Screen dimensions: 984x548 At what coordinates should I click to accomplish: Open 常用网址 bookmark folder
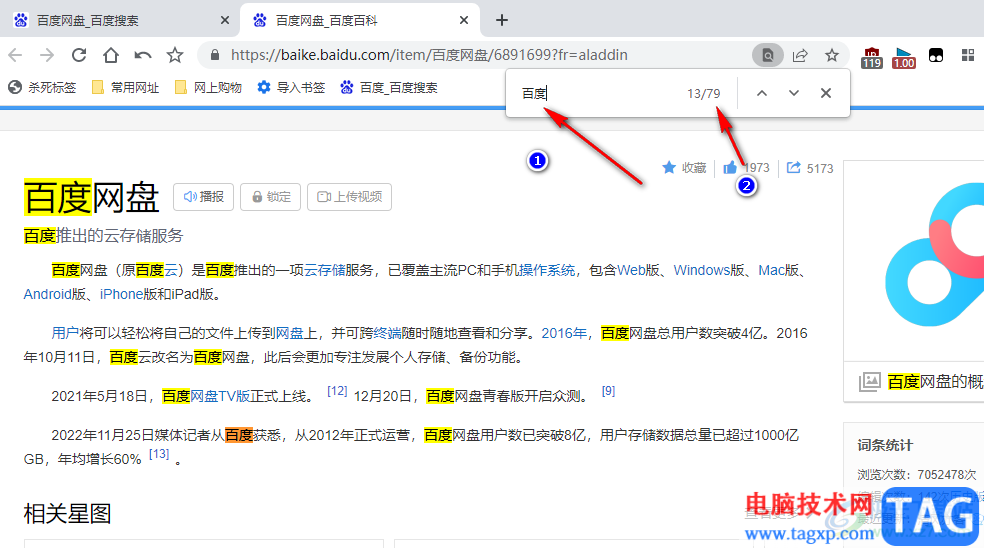click(x=126, y=88)
